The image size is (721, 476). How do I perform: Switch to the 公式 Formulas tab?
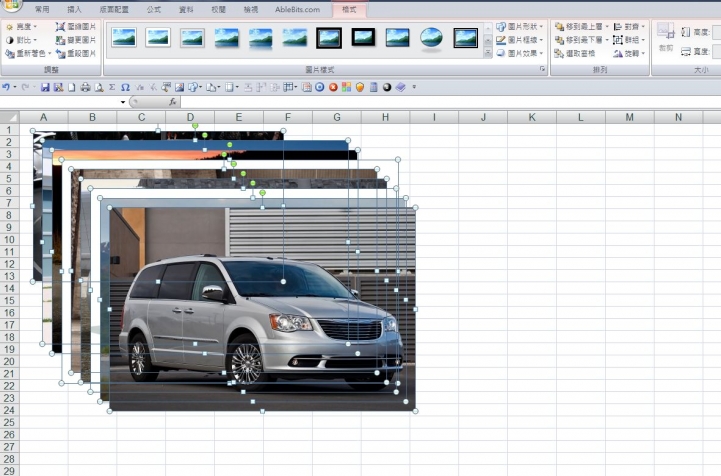coord(154,9)
